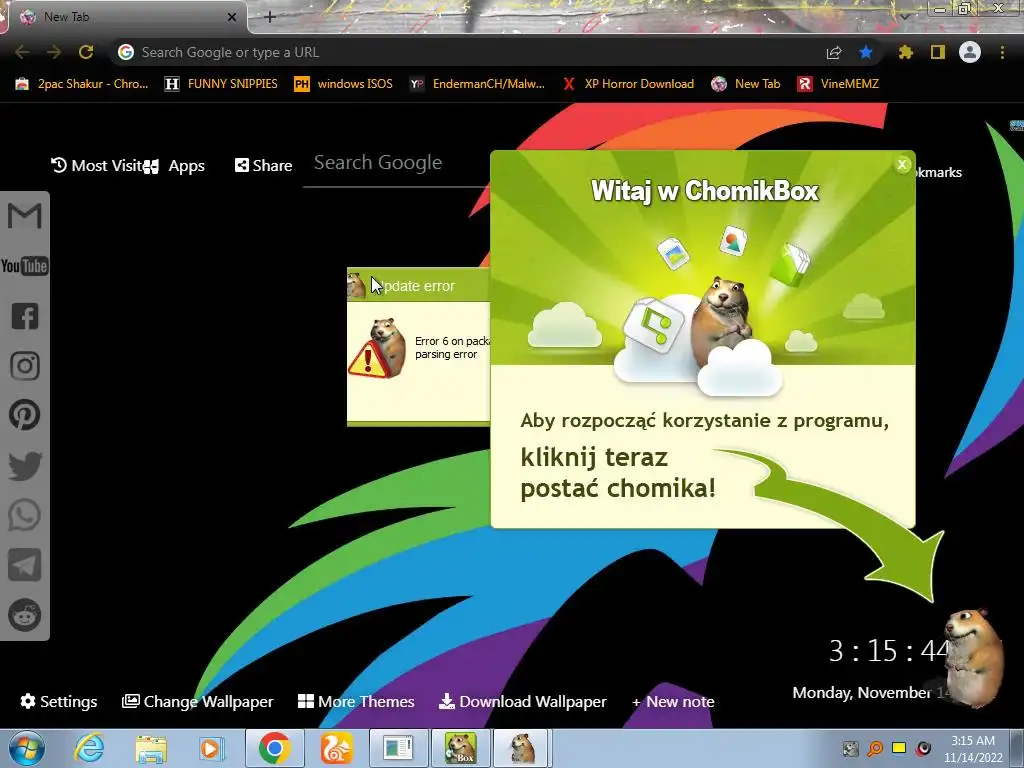This screenshot has width=1024, height=768.
Task: Click the Share menu item
Action: pos(263,166)
